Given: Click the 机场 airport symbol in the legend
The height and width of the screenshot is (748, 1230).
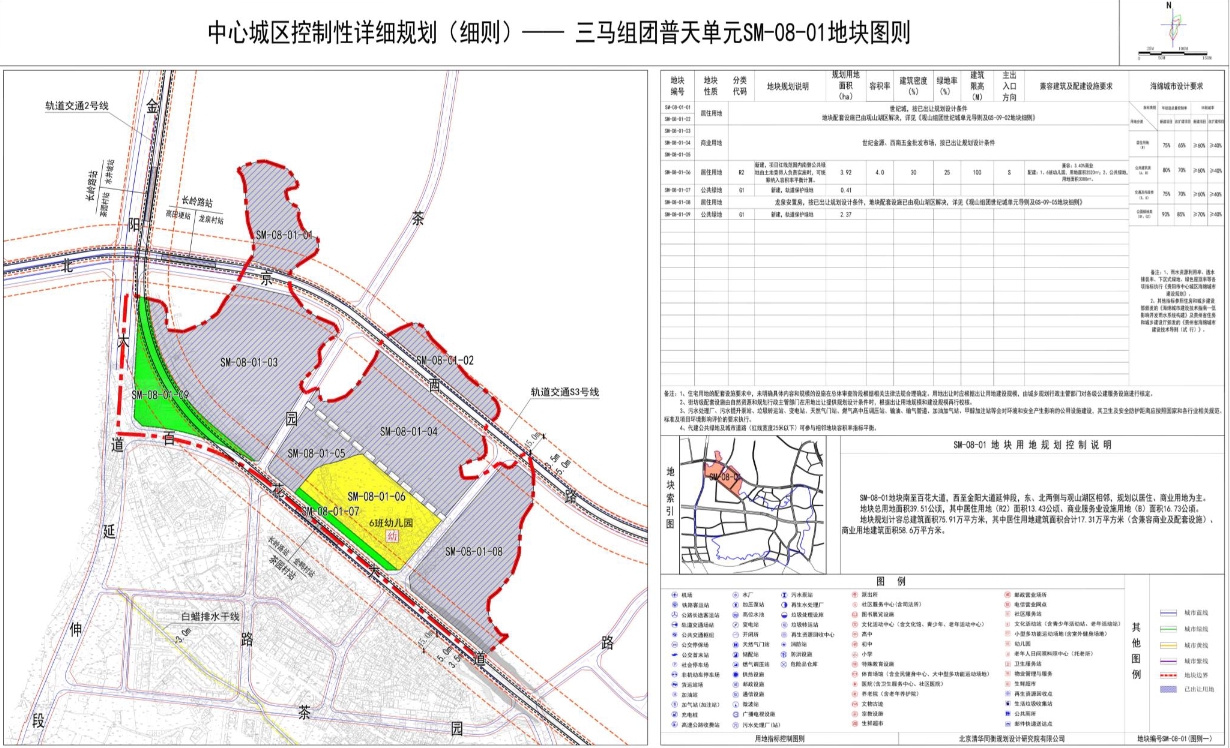Looking at the screenshot, I should pyautogui.click(x=674, y=595).
